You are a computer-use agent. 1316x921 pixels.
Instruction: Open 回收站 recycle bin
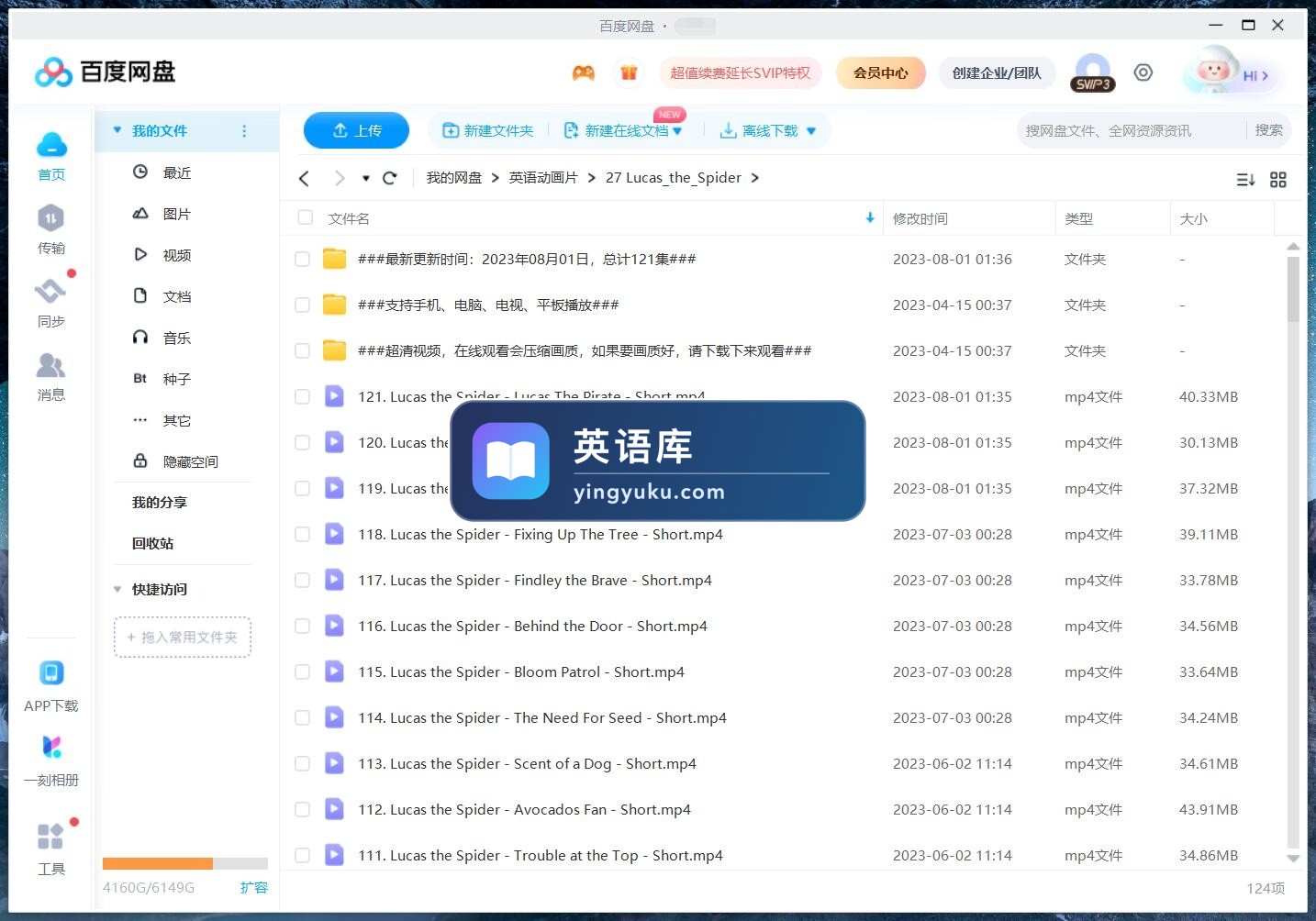(x=152, y=543)
